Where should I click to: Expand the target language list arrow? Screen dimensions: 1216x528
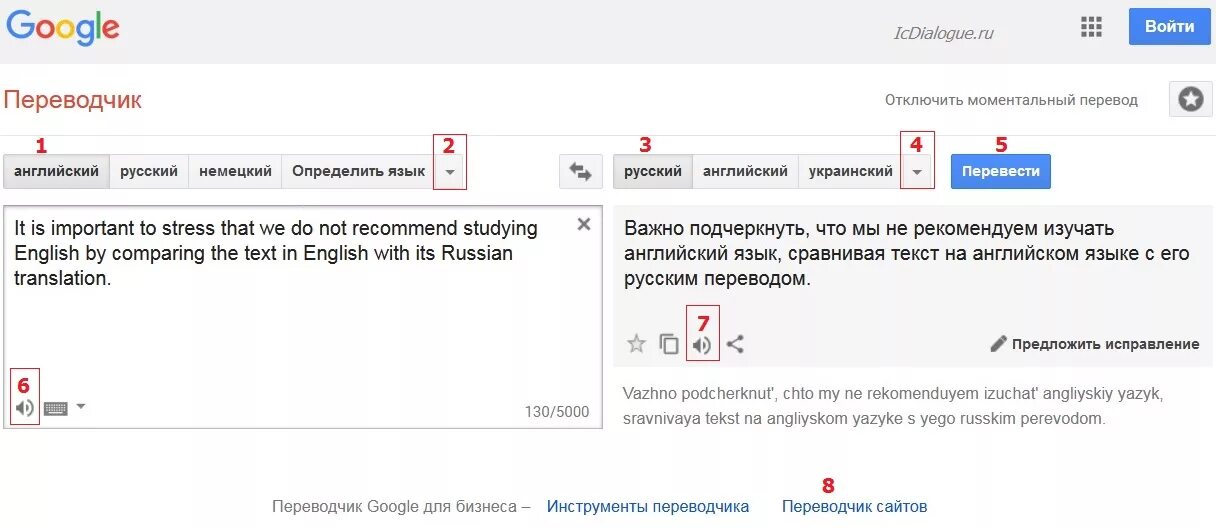(x=917, y=172)
